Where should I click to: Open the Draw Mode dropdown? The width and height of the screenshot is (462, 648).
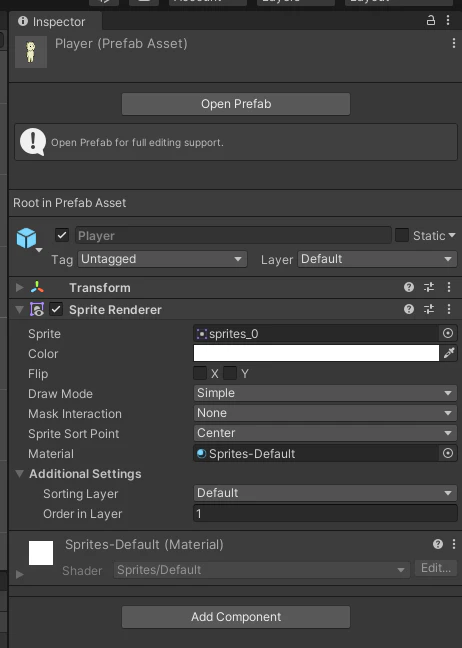tap(325, 393)
